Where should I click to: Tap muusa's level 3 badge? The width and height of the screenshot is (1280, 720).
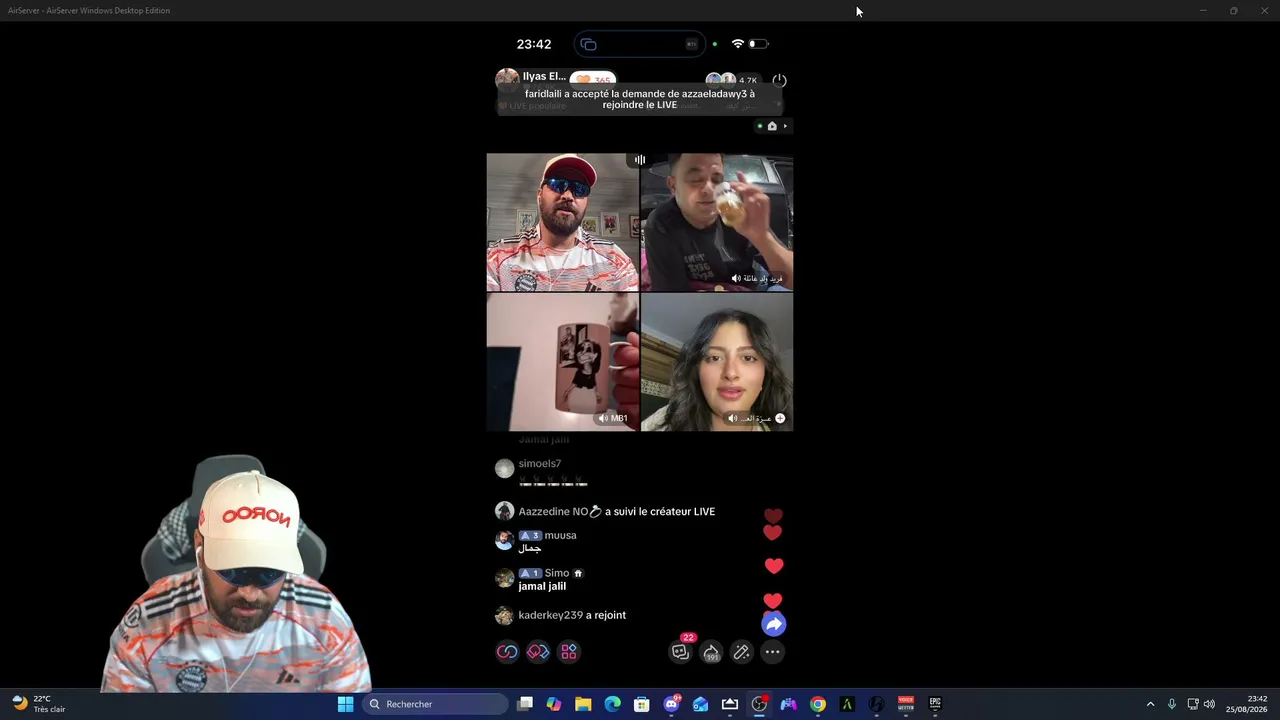[x=530, y=536]
